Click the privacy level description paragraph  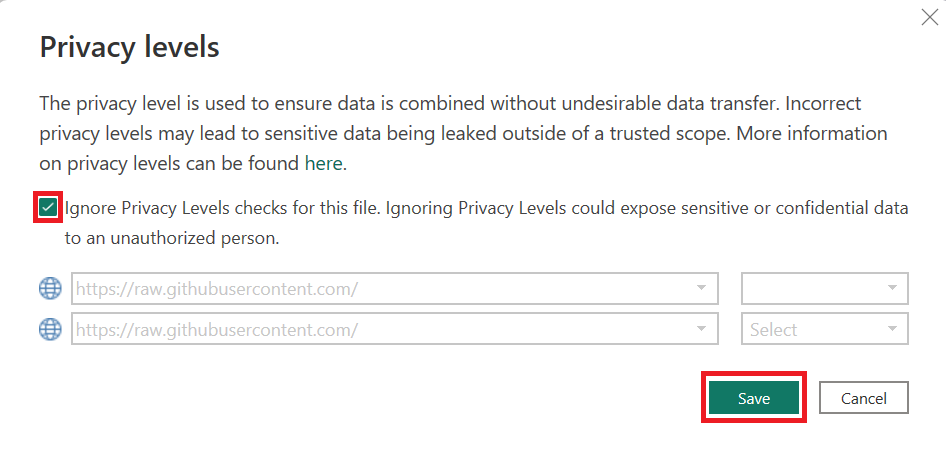coord(449,132)
